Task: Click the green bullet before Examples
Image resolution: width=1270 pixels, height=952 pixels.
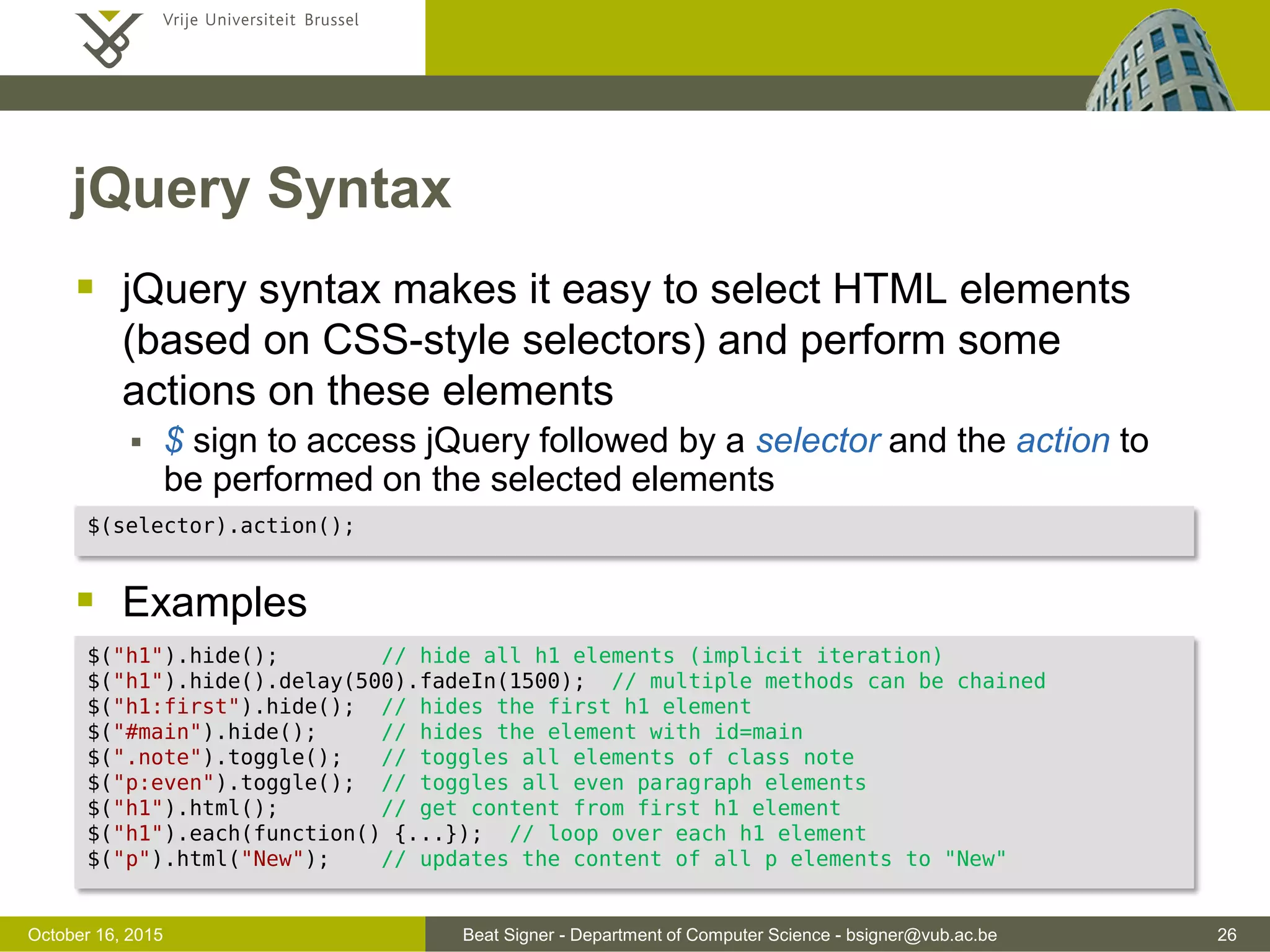Action: coord(86,599)
